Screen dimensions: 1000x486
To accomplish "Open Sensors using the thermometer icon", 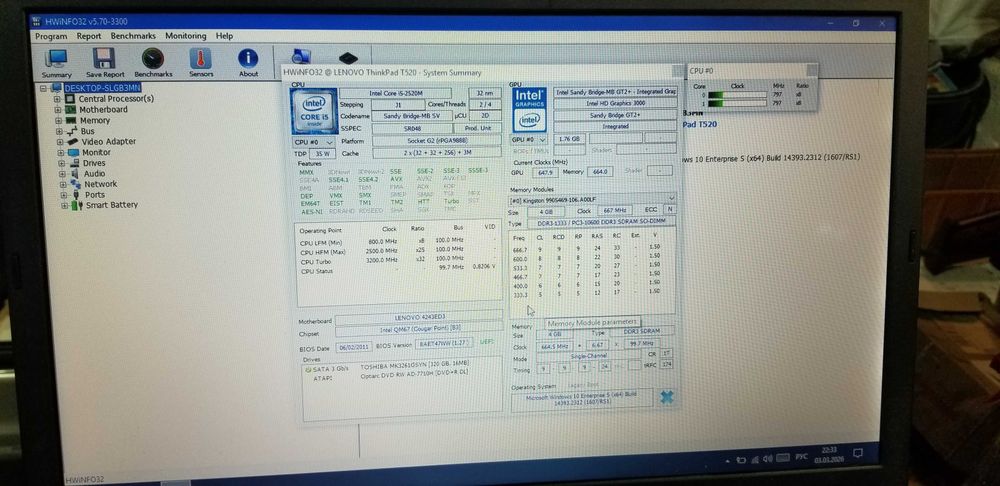I will click(200, 59).
